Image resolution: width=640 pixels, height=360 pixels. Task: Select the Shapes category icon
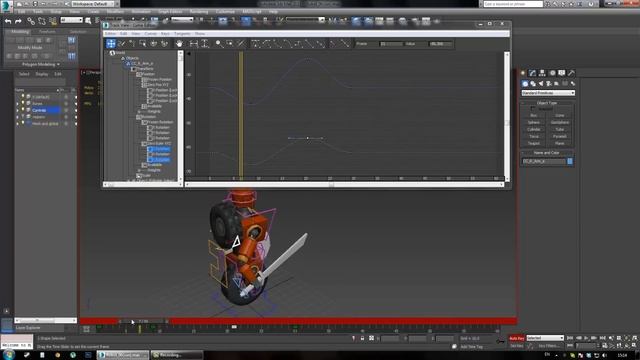533,84
